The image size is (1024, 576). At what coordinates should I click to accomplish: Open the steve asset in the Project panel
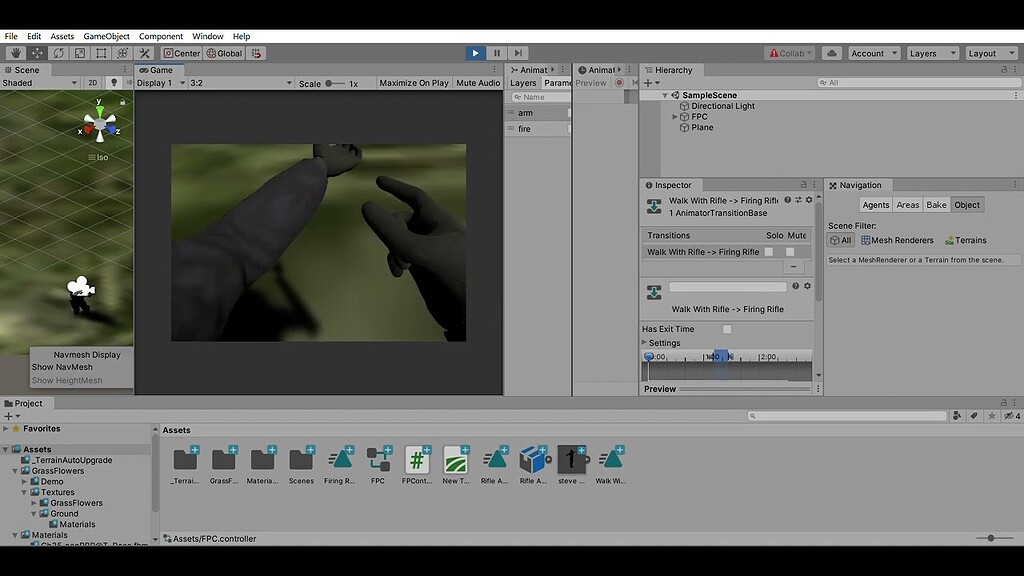click(x=572, y=461)
